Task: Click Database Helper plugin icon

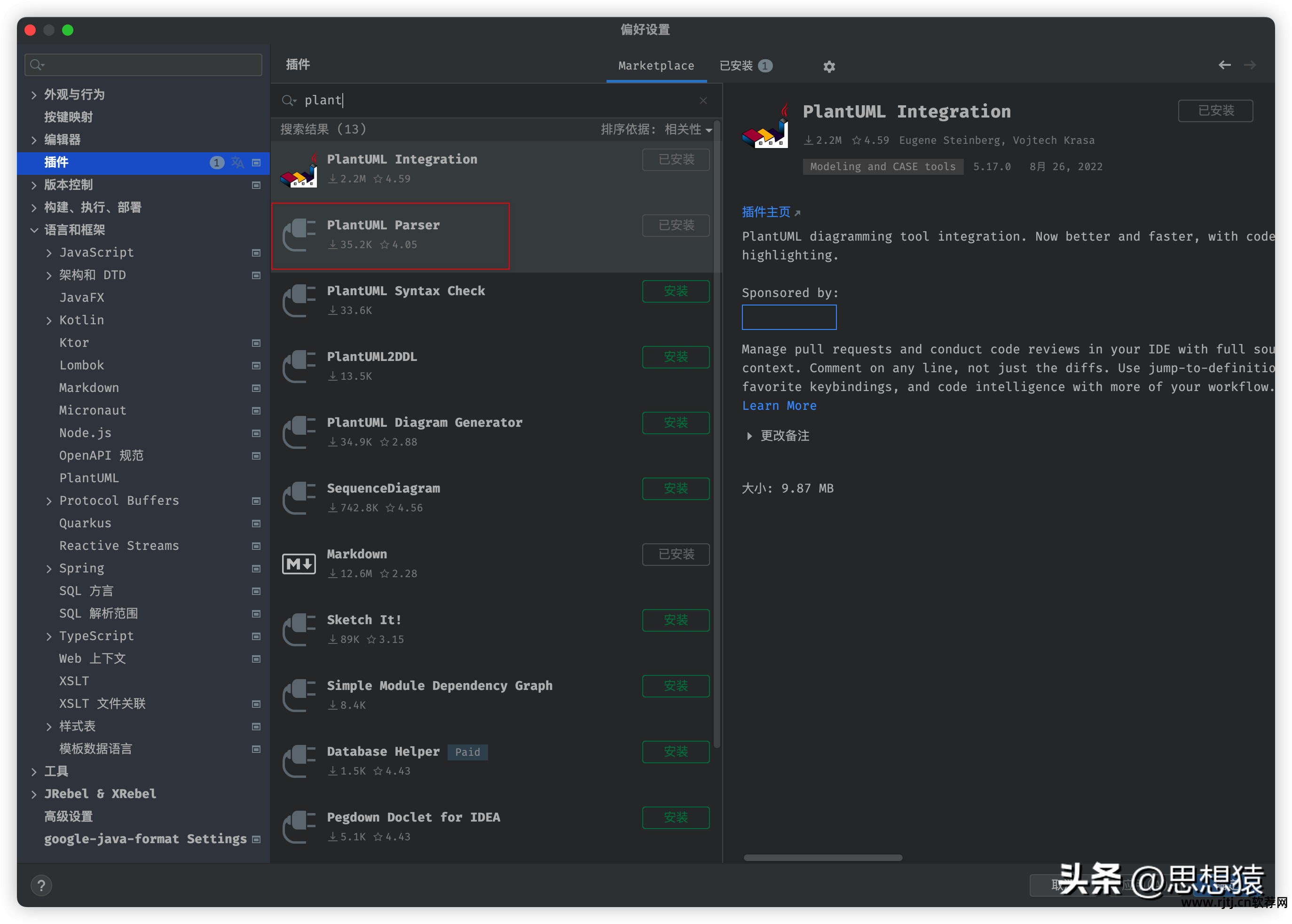Action: 298,761
